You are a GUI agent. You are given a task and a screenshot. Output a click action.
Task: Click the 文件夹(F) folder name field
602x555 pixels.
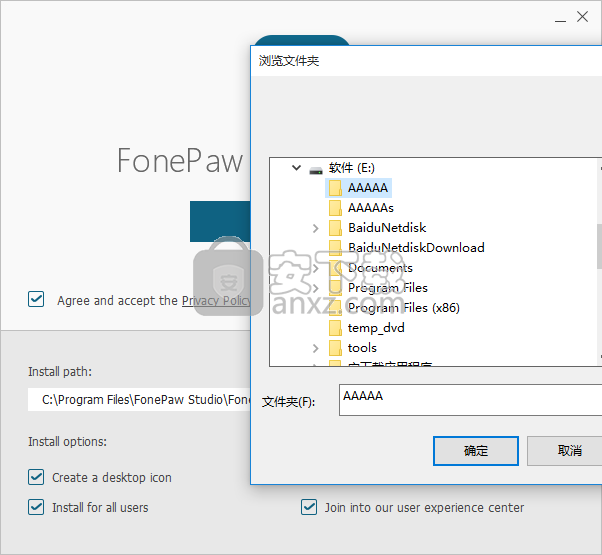coord(470,400)
